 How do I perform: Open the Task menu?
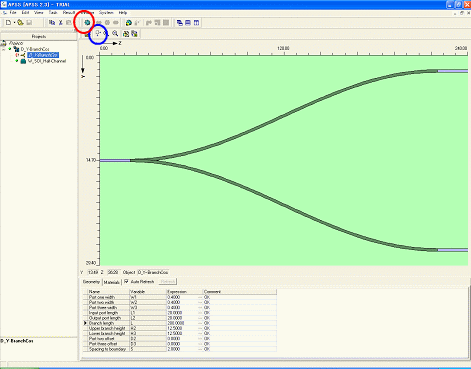(x=53, y=13)
